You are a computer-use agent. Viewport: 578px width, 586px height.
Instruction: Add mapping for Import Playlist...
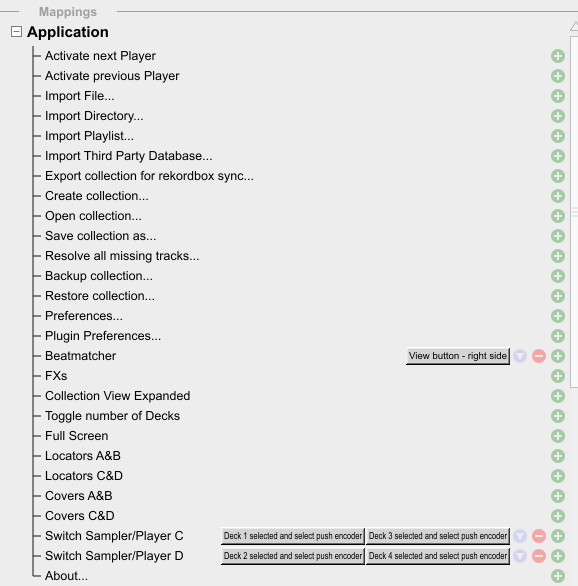tap(557, 136)
